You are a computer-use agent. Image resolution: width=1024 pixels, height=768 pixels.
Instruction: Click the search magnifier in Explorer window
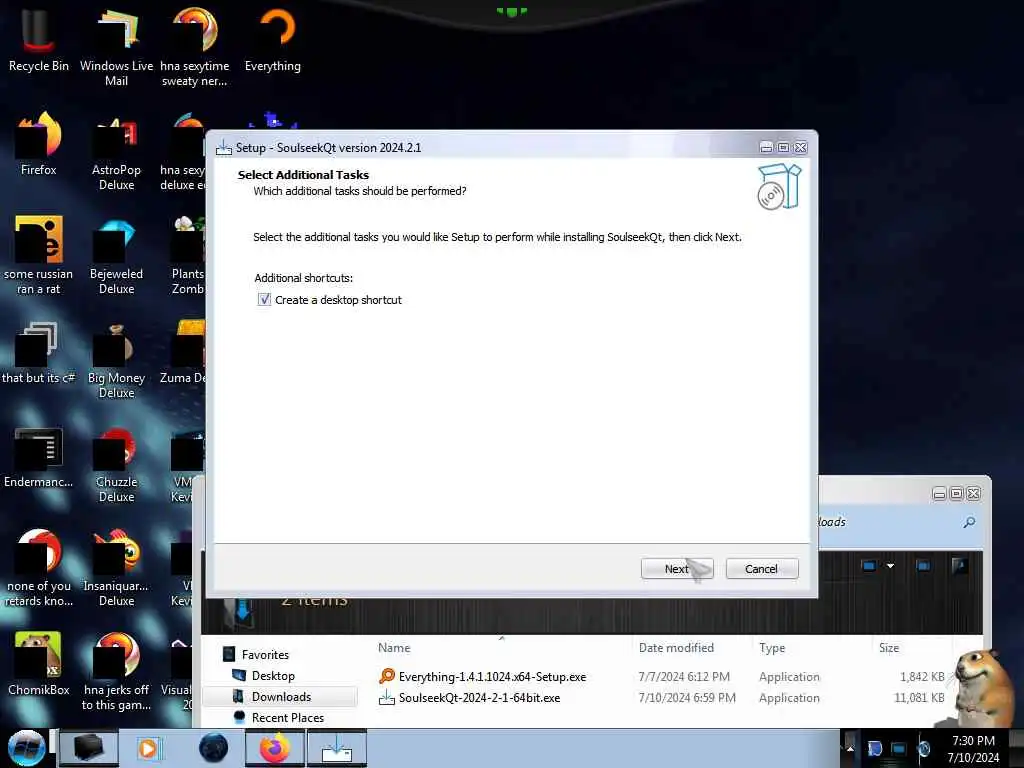[969, 522]
